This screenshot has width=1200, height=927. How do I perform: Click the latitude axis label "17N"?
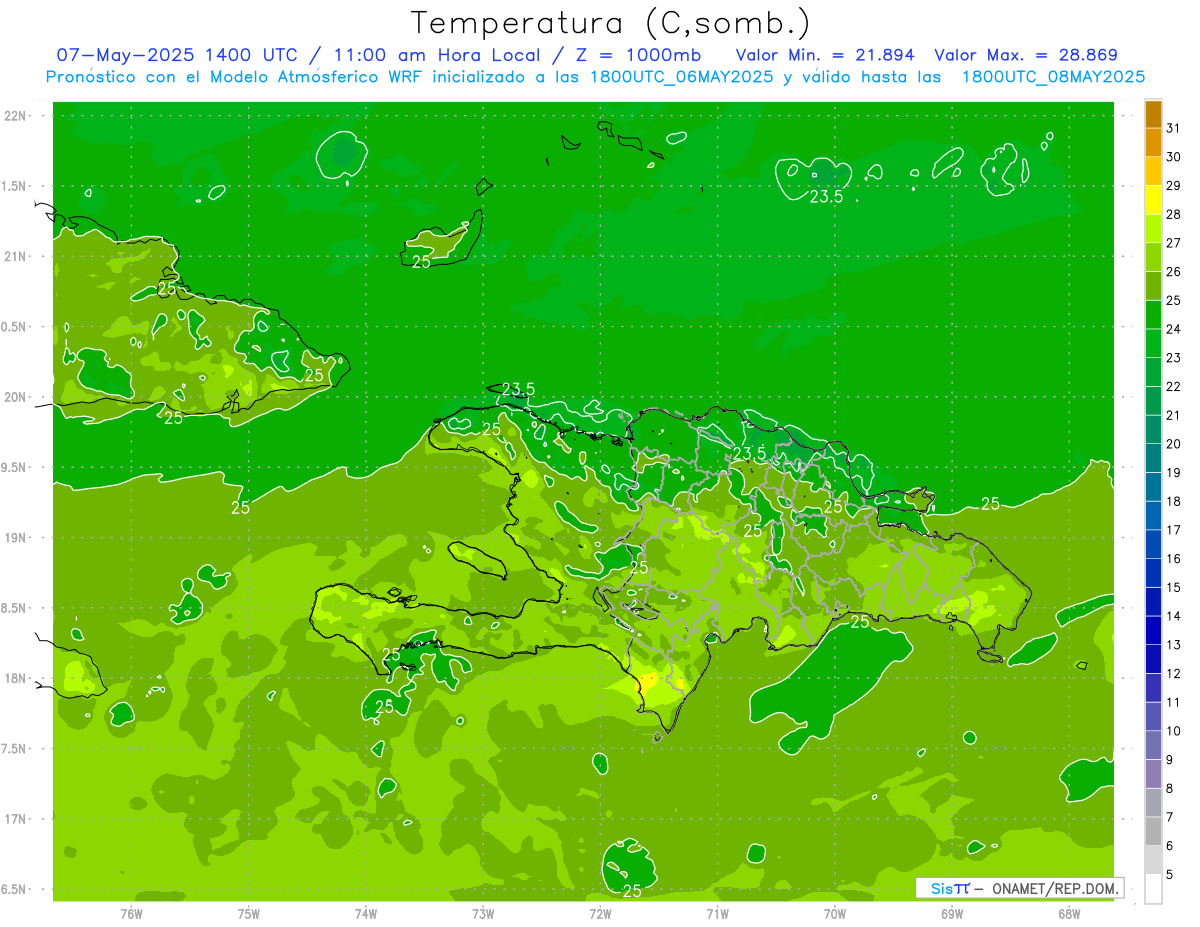point(15,819)
